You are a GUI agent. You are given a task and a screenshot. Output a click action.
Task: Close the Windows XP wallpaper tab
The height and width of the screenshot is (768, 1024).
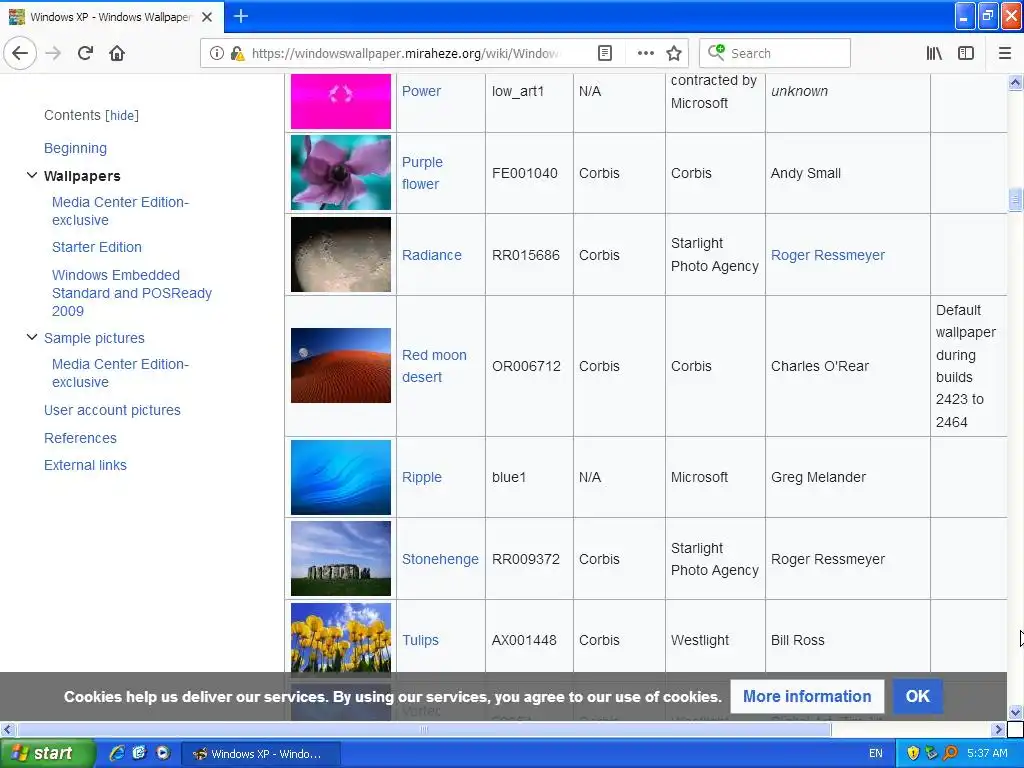pos(207,17)
